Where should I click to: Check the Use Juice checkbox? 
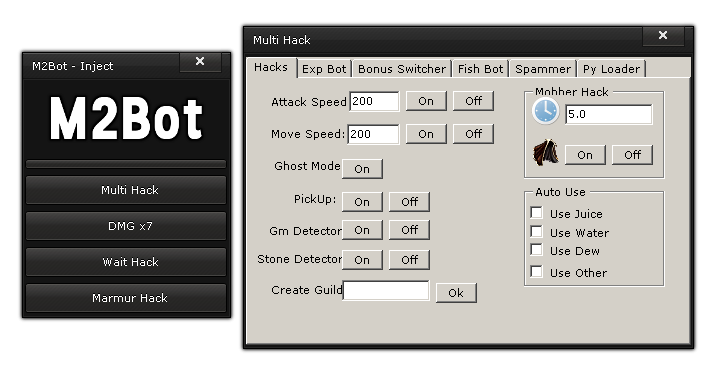pyautogui.click(x=537, y=213)
